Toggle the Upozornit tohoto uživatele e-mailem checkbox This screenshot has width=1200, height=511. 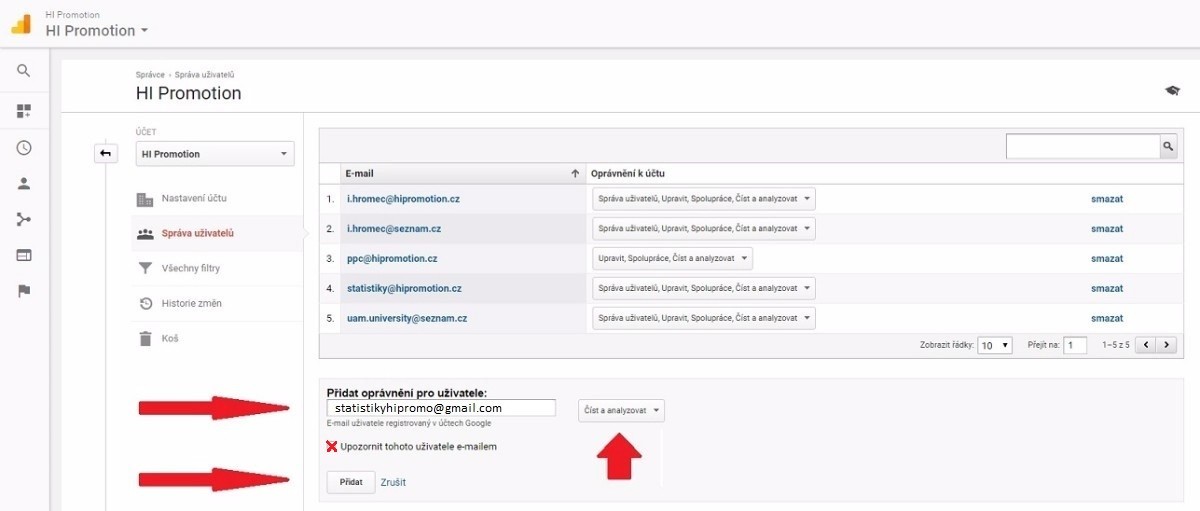[332, 446]
